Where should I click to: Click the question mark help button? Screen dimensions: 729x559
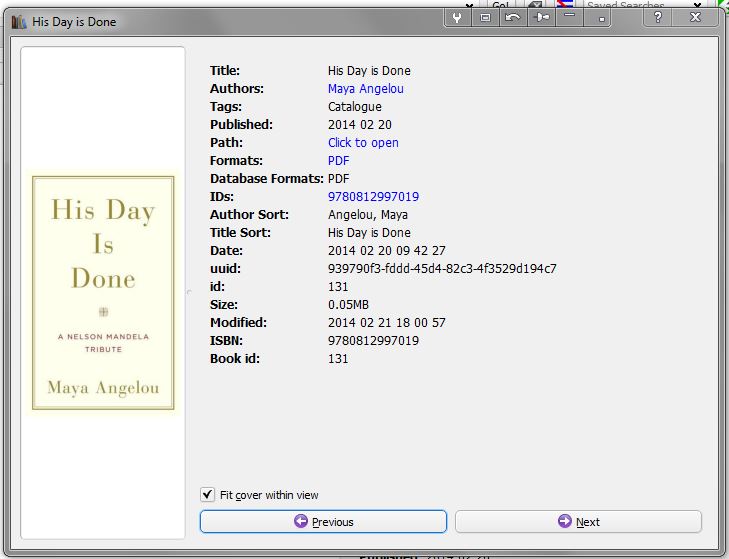tap(657, 18)
